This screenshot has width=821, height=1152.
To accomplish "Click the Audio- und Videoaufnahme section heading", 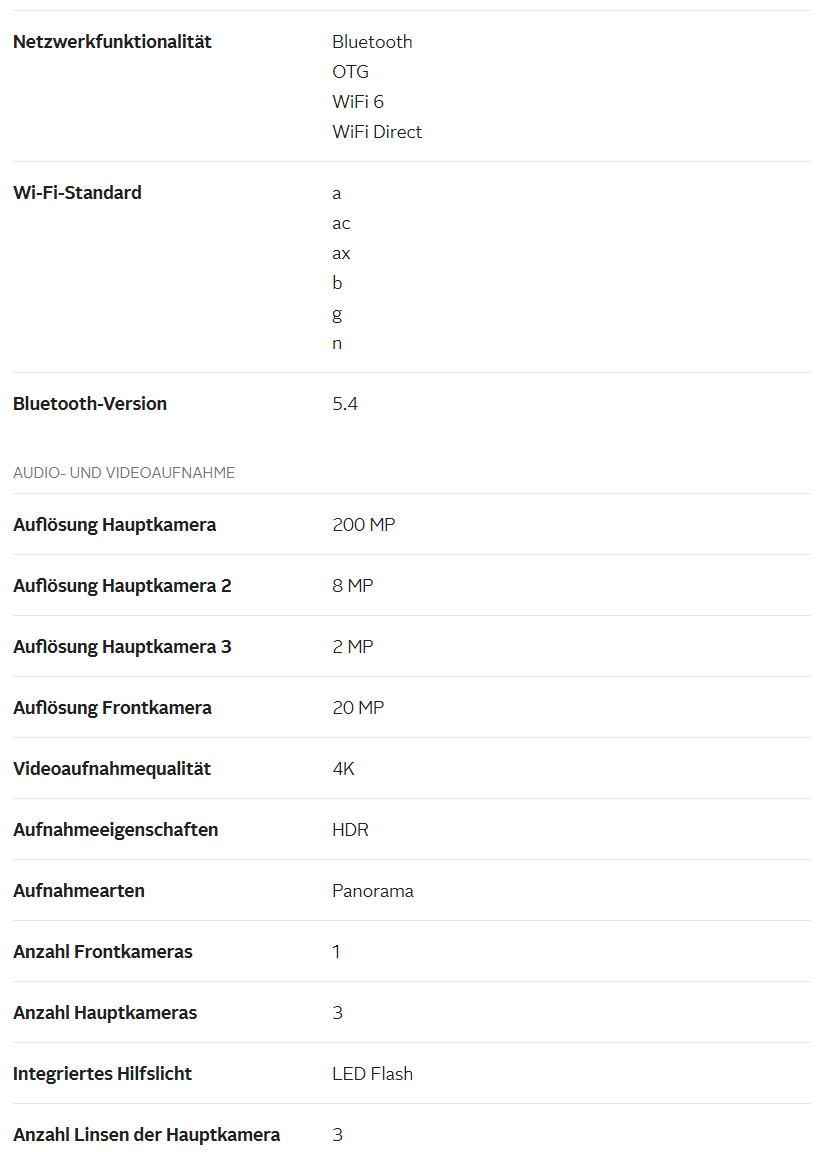I will pos(124,472).
